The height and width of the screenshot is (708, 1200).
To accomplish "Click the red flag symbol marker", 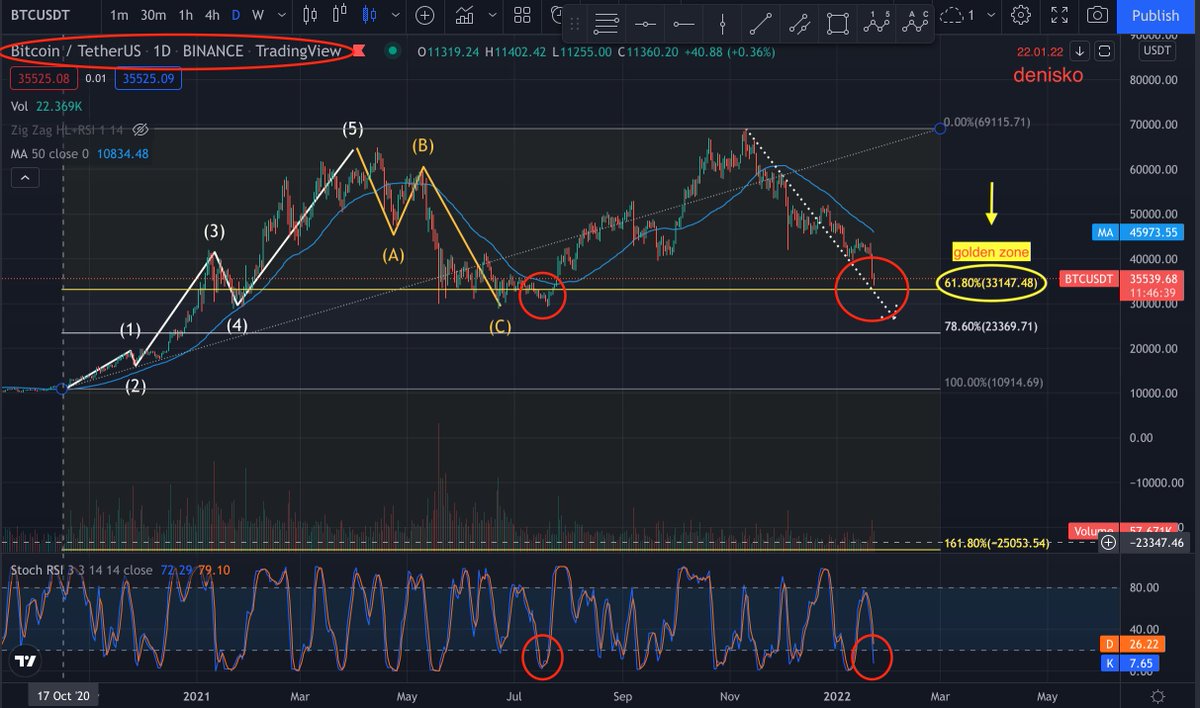I will 360,51.
